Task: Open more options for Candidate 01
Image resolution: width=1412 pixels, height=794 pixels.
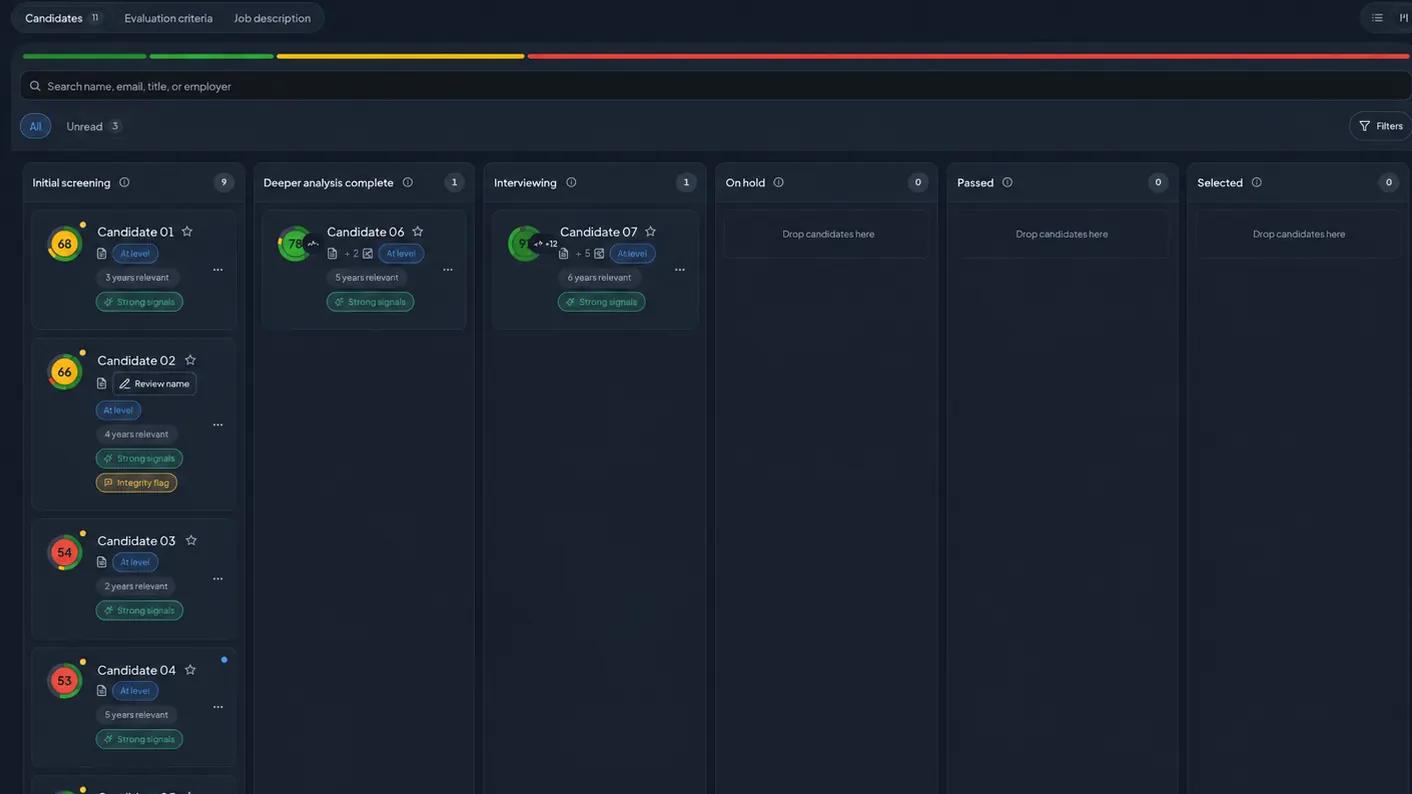Action: click(218, 269)
